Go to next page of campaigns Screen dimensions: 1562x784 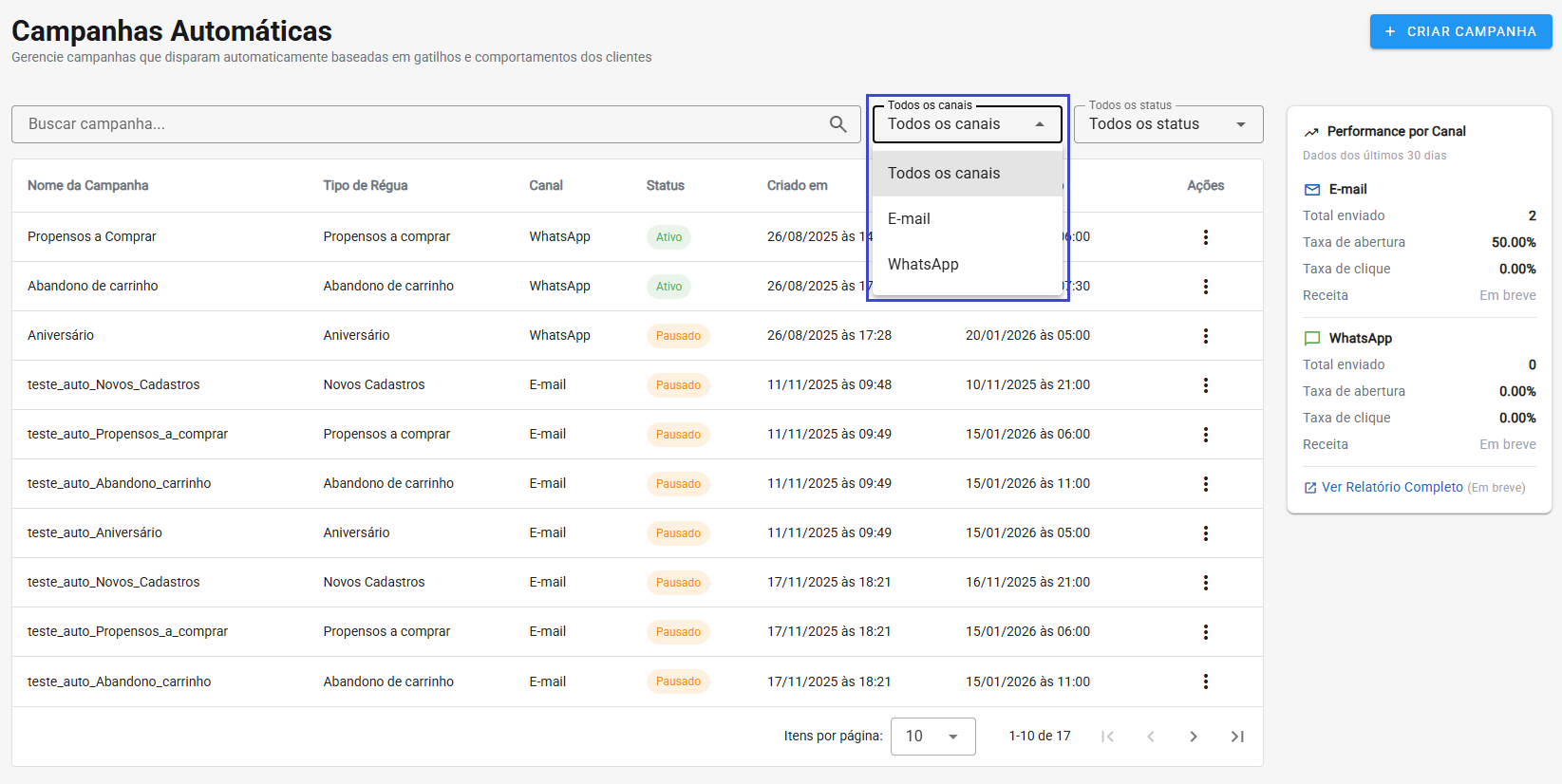click(1193, 737)
